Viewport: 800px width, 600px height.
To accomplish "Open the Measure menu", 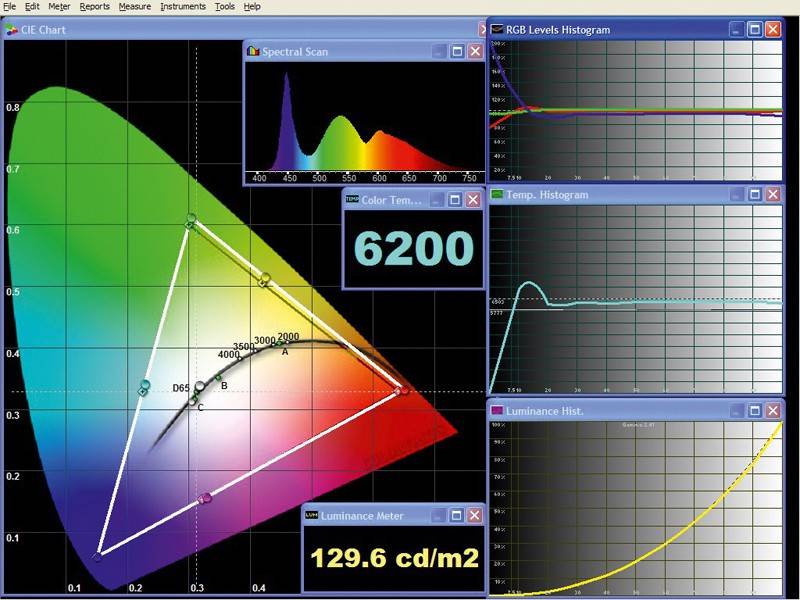I will pyautogui.click(x=135, y=7).
